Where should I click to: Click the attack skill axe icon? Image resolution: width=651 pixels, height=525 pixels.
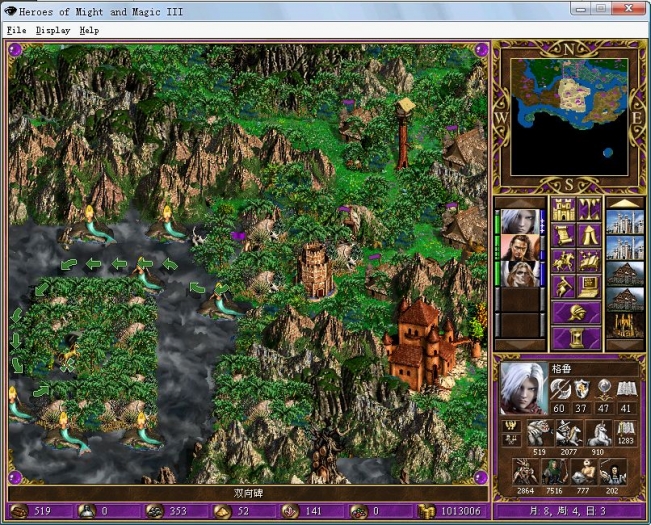[560, 390]
